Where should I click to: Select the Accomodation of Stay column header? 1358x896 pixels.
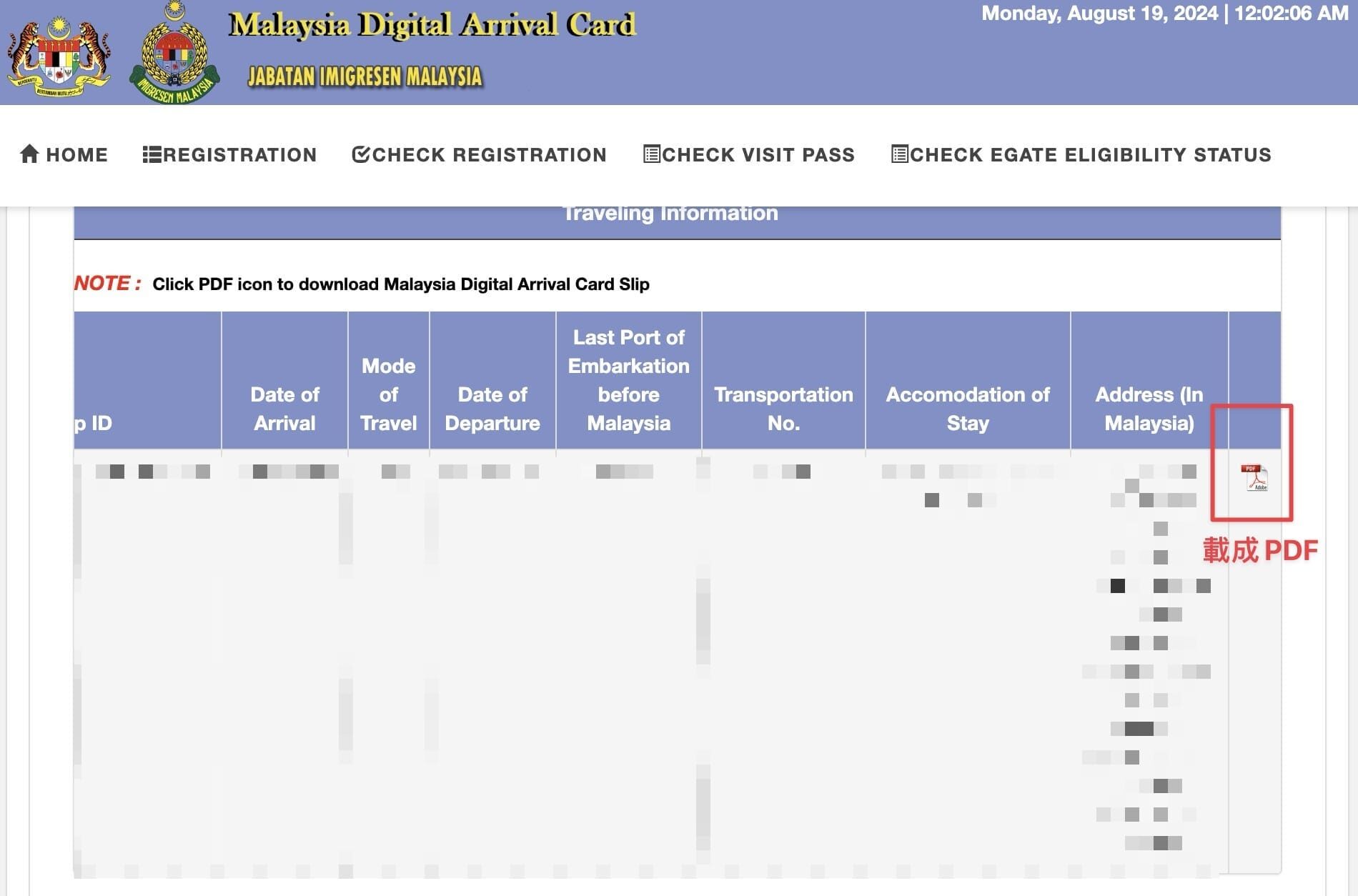[967, 409]
